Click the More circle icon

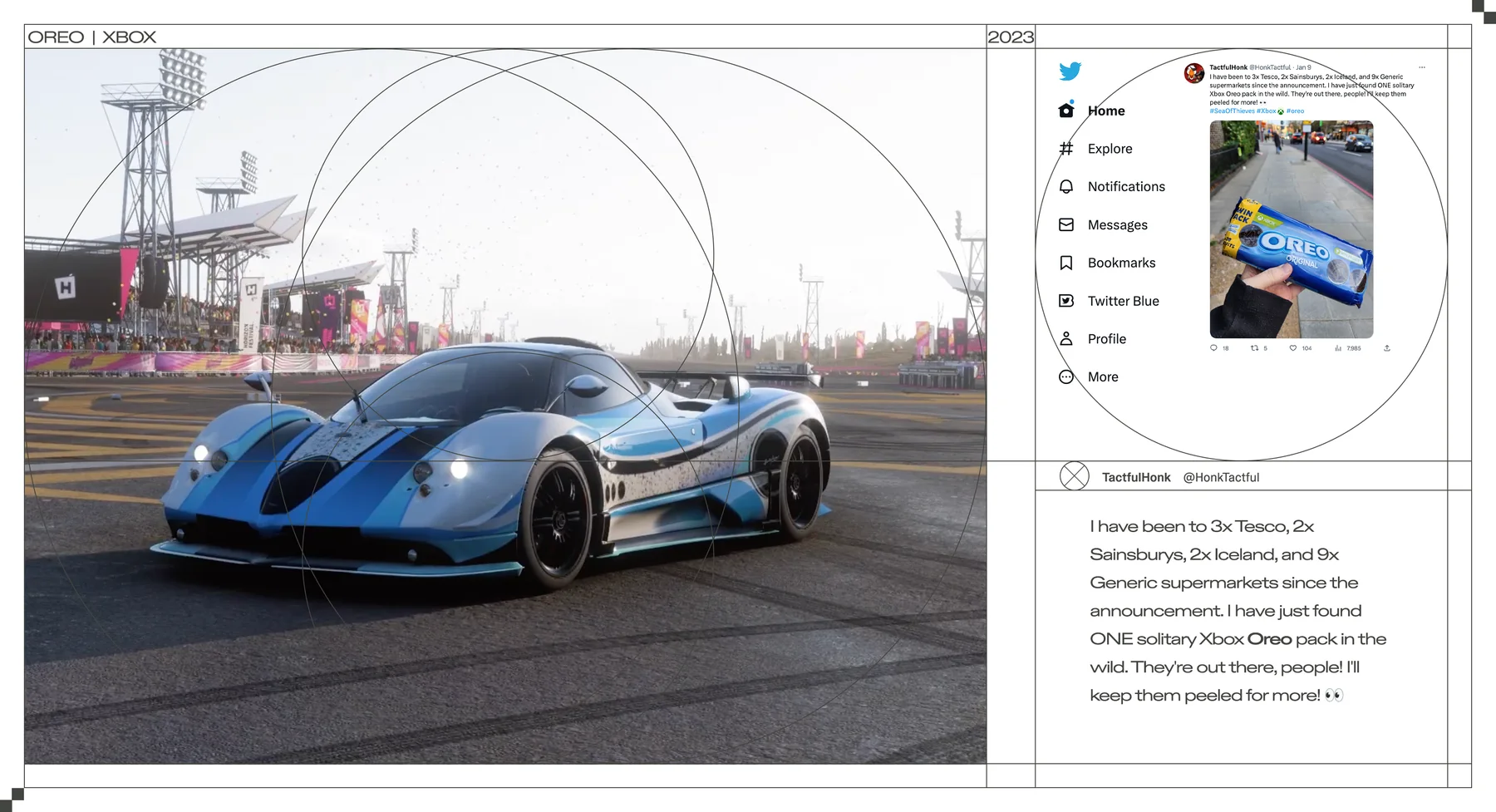pyautogui.click(x=1066, y=376)
